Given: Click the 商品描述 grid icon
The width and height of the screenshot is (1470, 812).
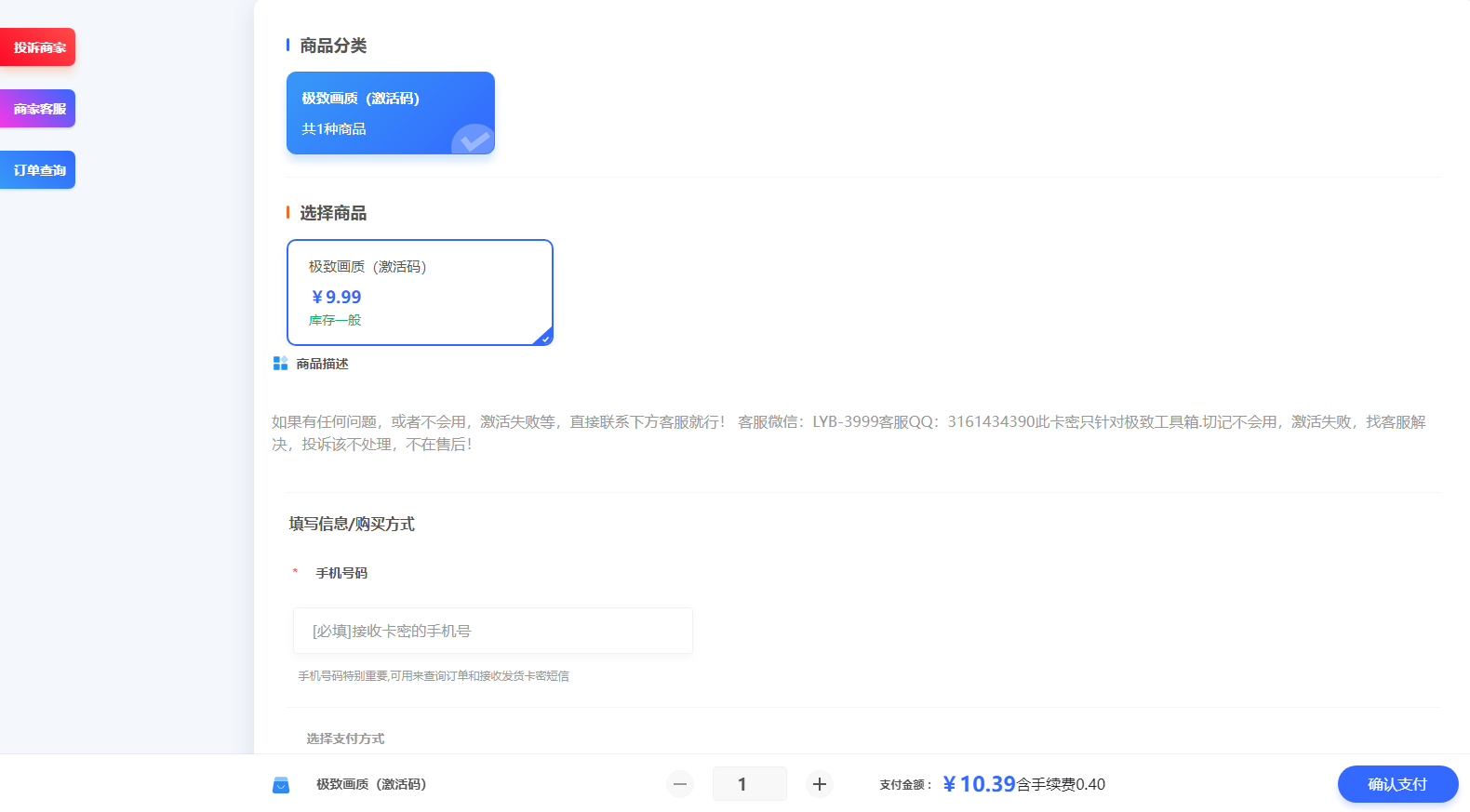Looking at the screenshot, I should 280,364.
